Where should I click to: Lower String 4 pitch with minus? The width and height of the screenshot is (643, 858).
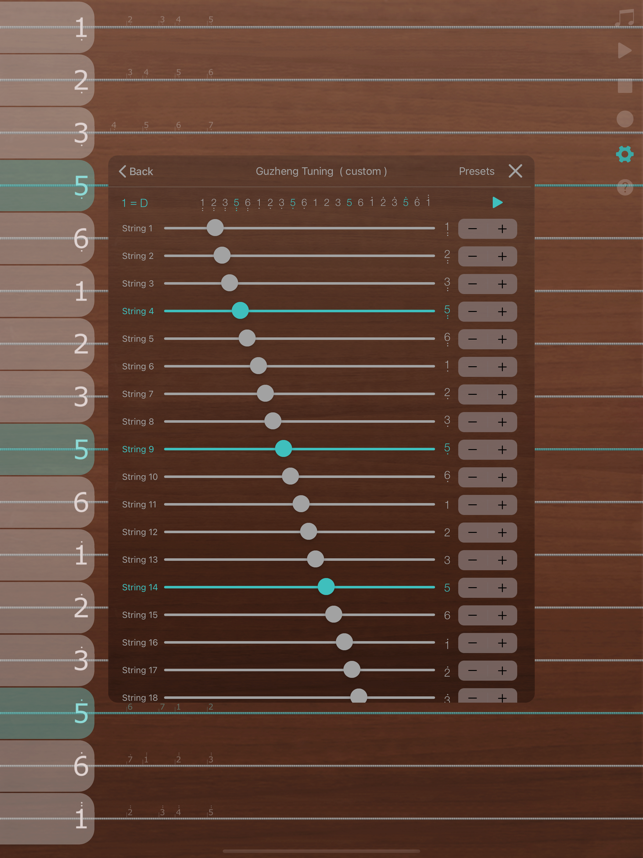[473, 312]
